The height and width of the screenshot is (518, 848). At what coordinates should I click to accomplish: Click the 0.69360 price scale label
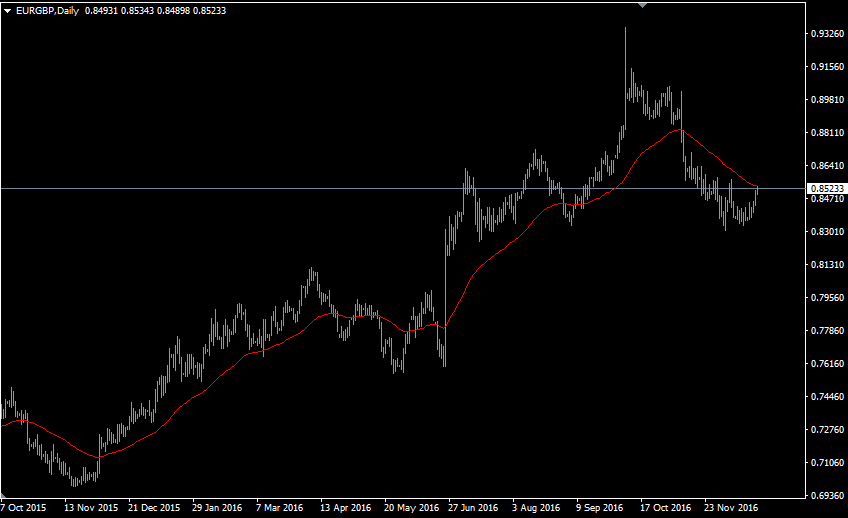(x=827, y=495)
